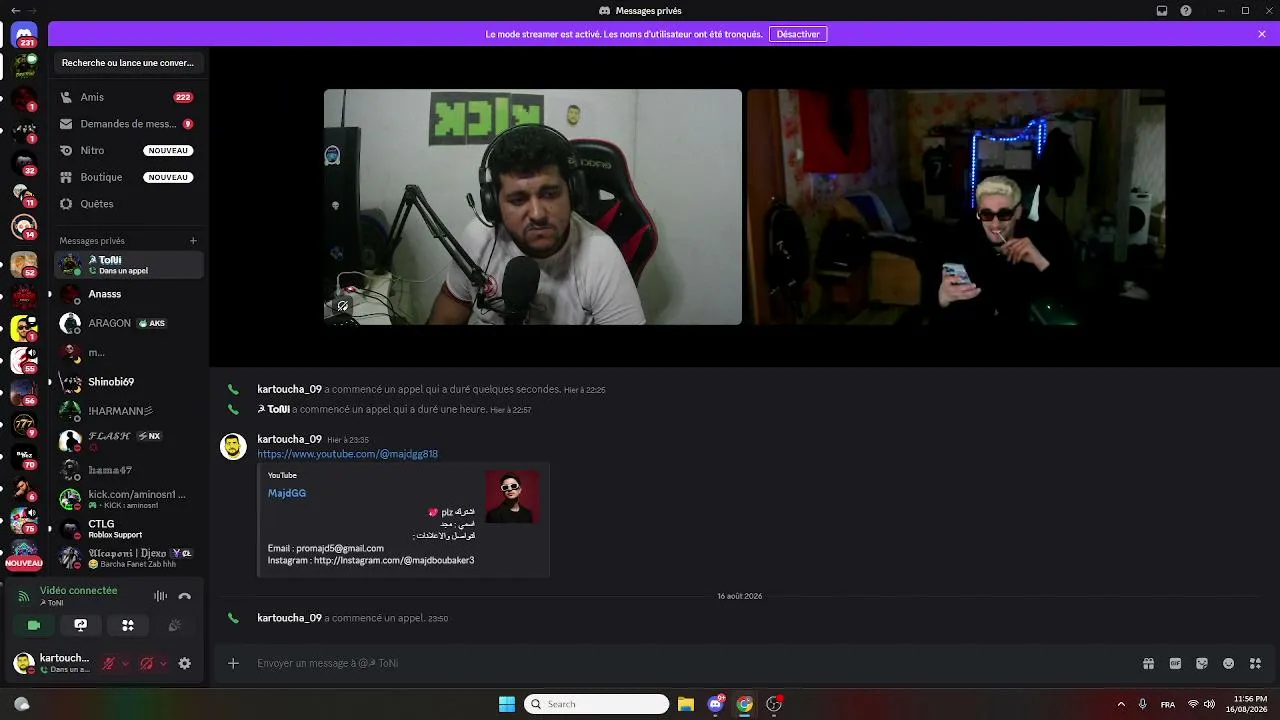Open the server with 32 badge
1280x720 pixels.
pos(24,163)
